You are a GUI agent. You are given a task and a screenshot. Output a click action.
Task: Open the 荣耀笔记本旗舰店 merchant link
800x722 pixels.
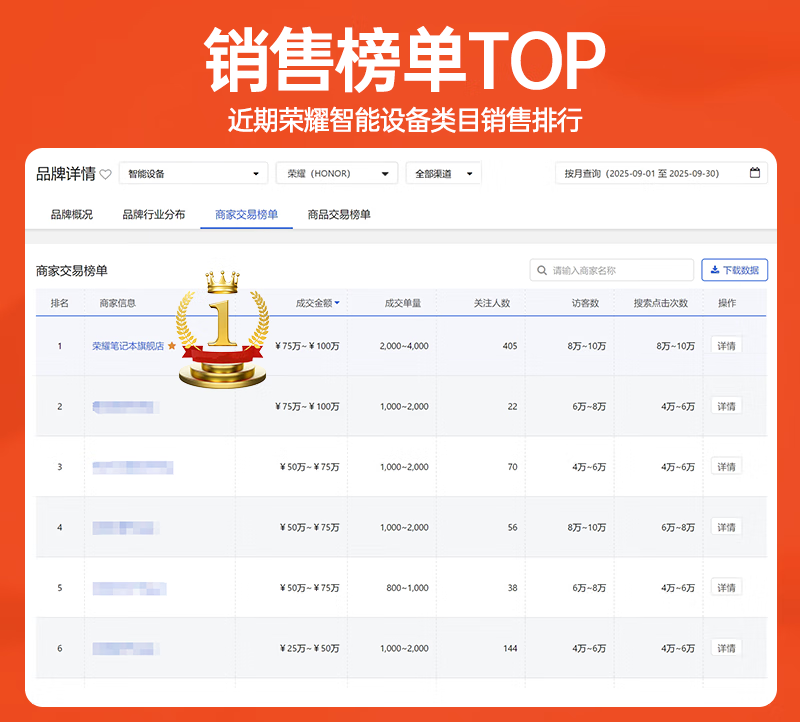[128, 346]
